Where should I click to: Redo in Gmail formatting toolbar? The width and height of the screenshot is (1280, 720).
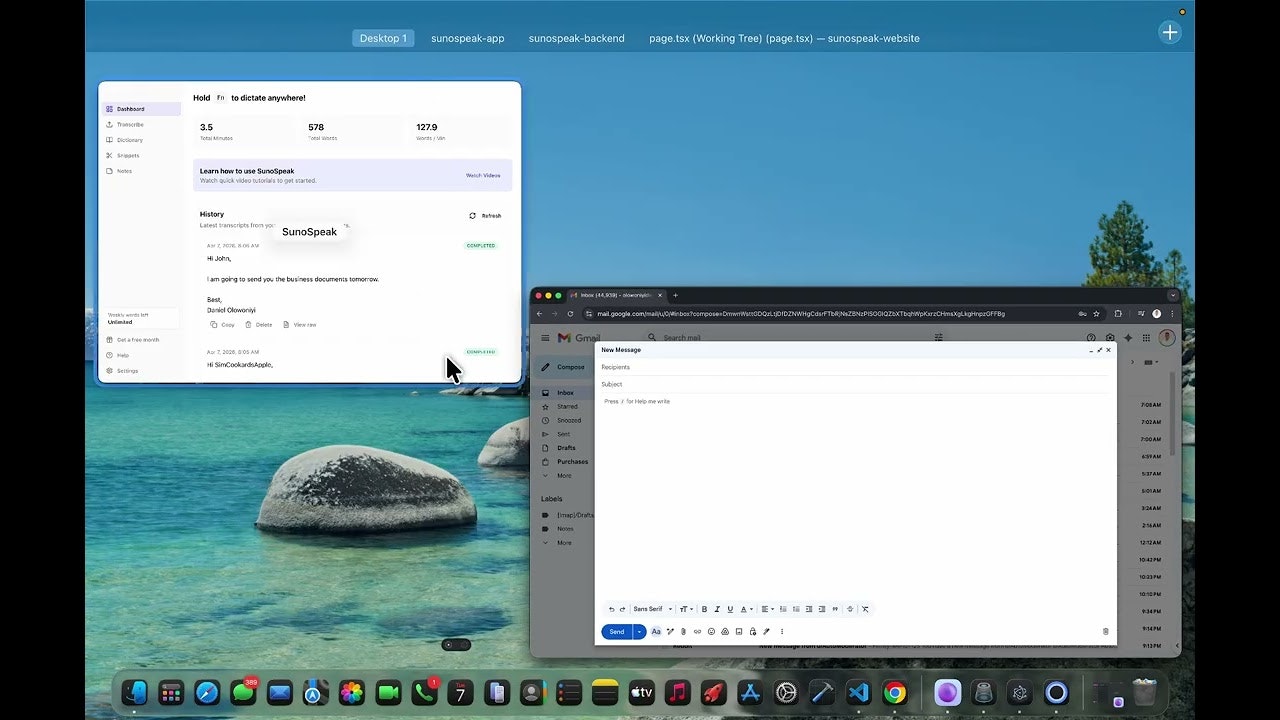tap(622, 609)
